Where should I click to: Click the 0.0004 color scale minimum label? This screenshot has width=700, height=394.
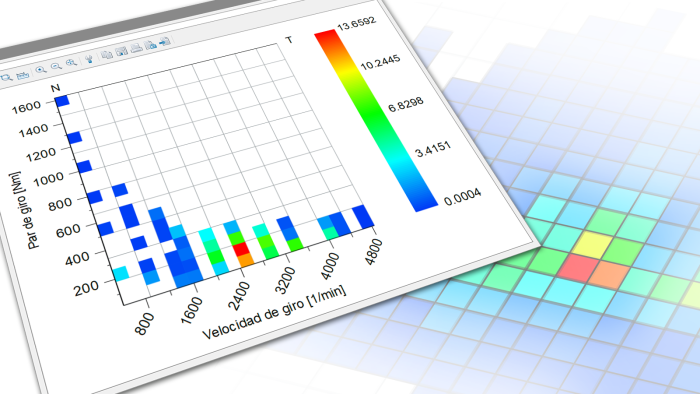(462, 197)
